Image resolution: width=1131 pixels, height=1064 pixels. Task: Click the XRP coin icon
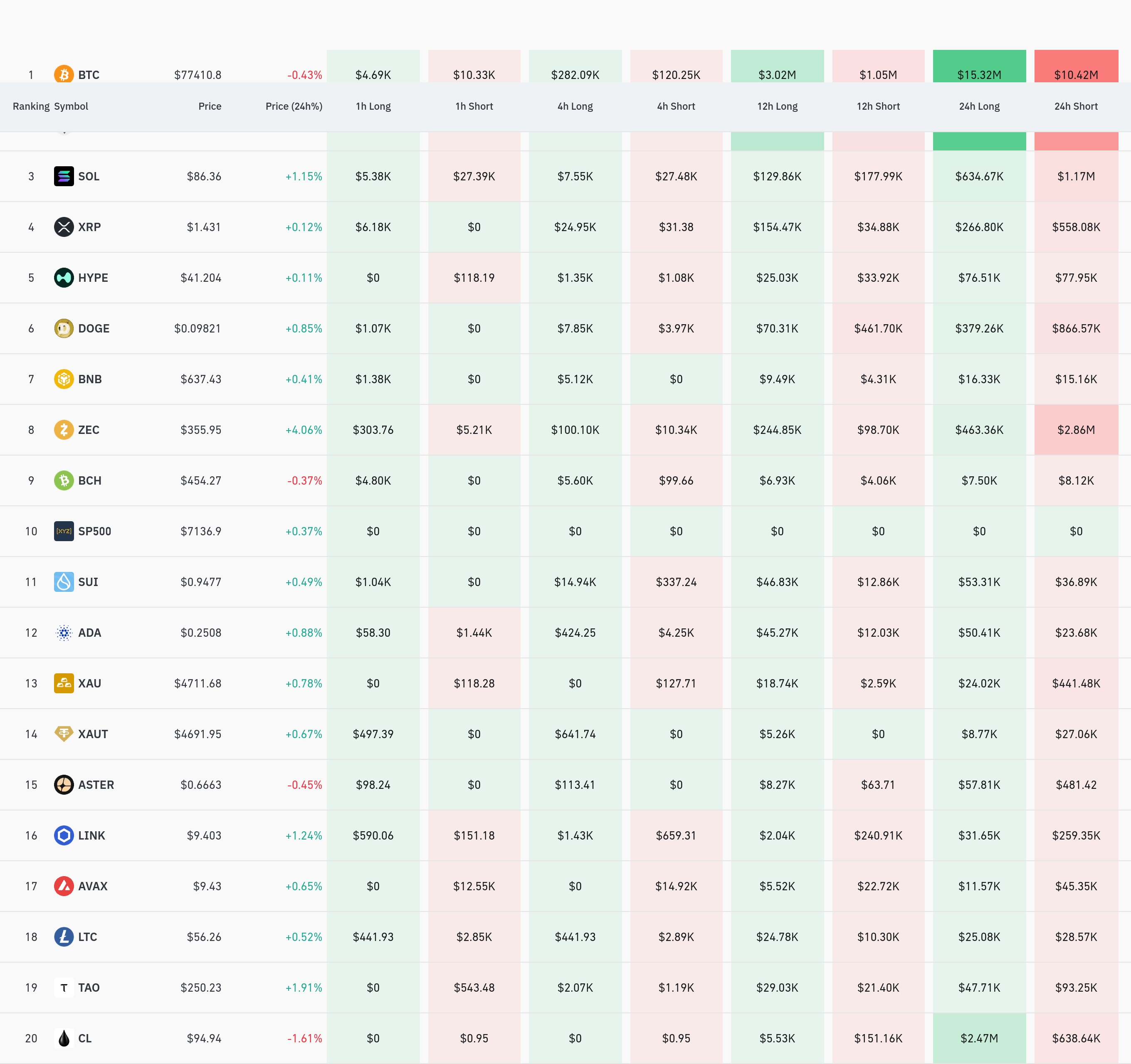pyautogui.click(x=64, y=227)
